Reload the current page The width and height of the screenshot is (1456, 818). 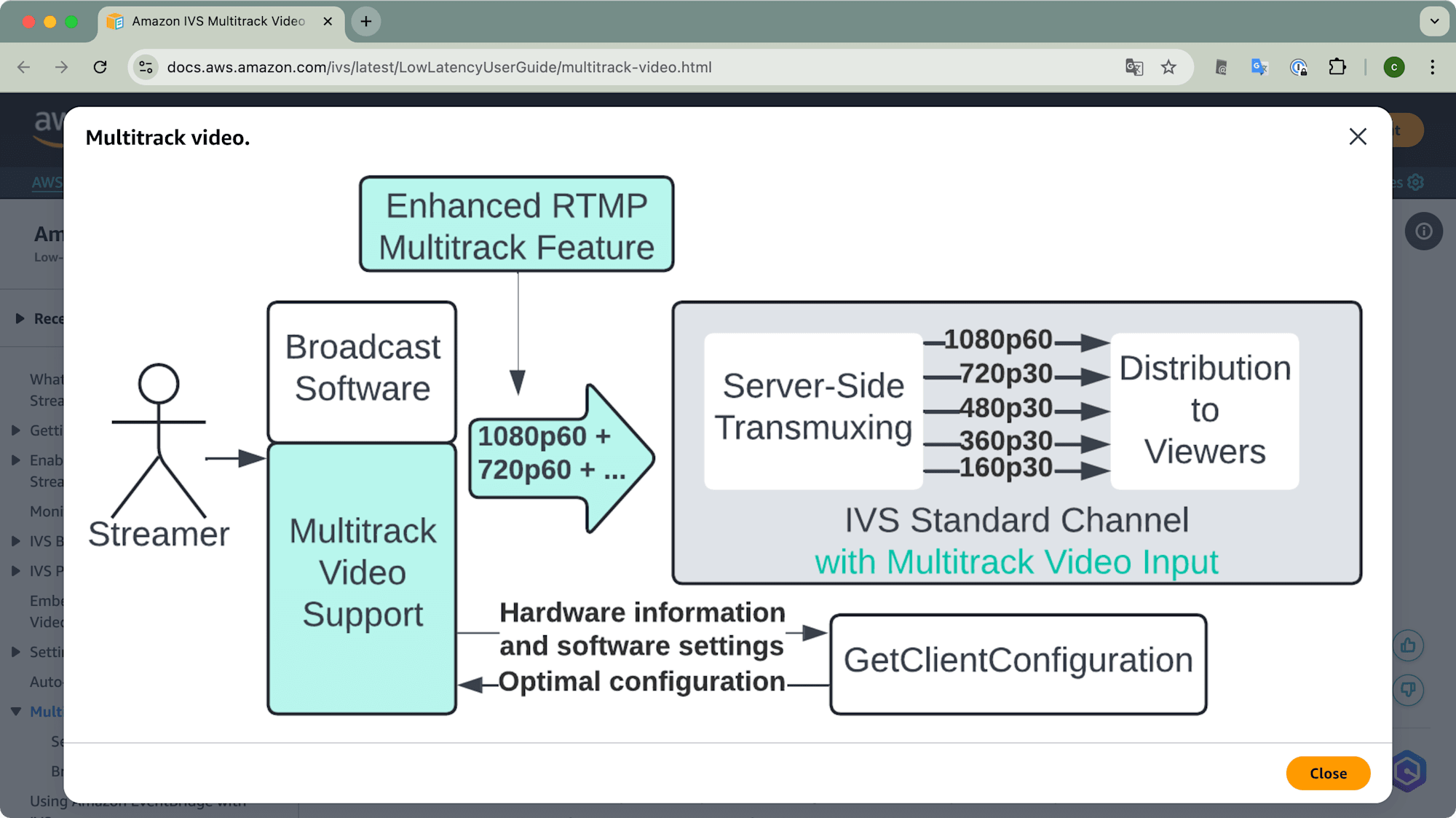100,67
